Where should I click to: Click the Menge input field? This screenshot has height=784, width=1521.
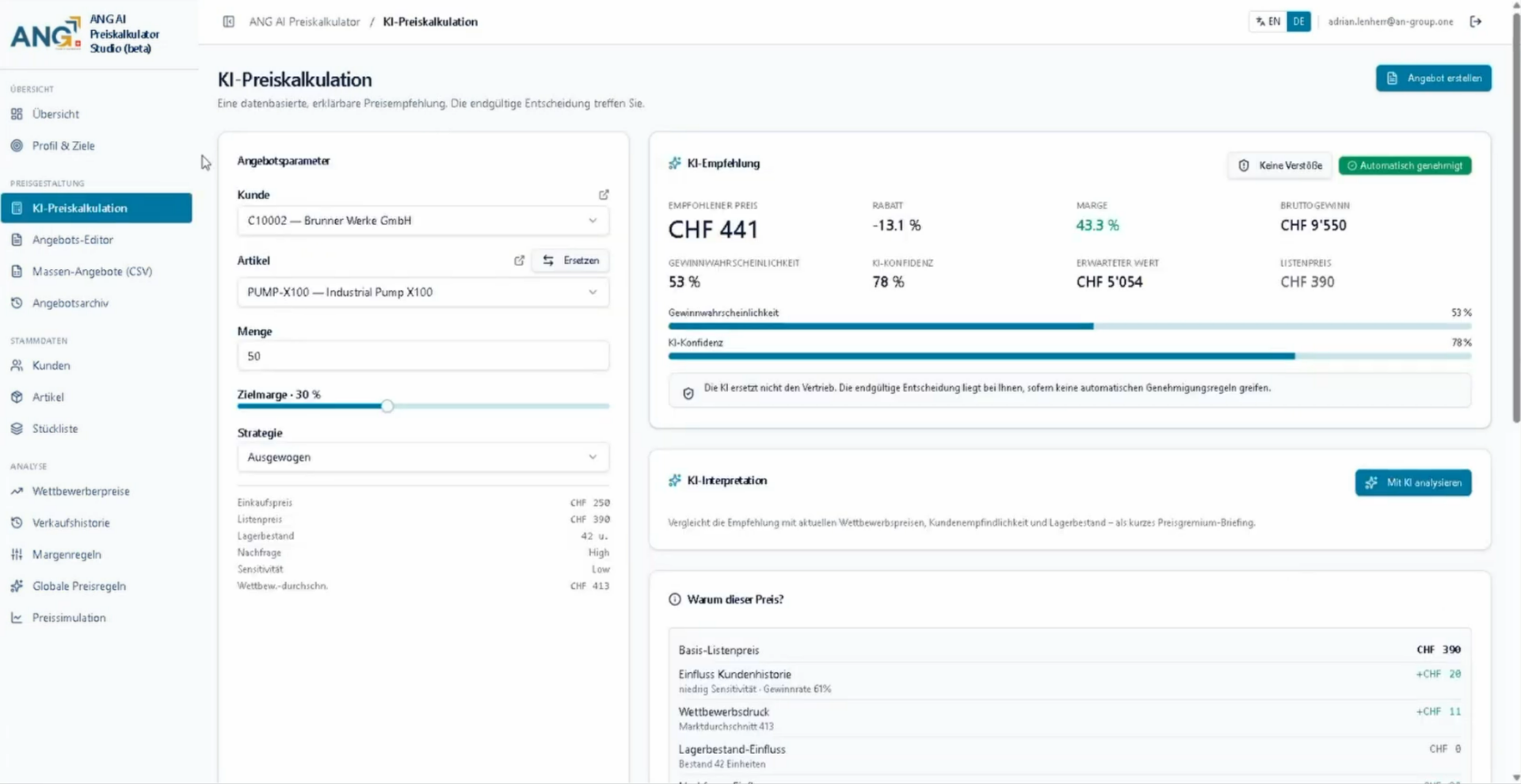423,356
